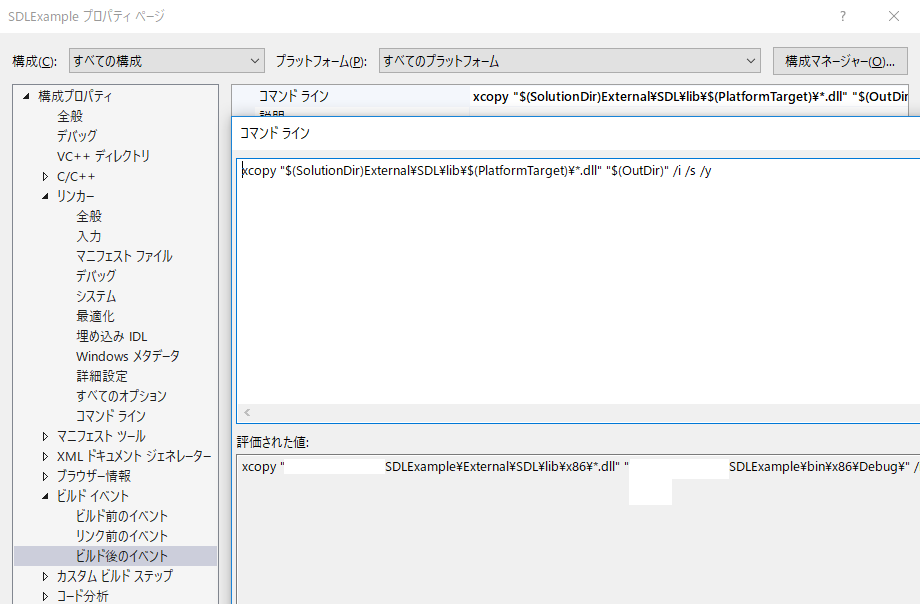Collapse the リンカー tree node

click(x=45, y=196)
